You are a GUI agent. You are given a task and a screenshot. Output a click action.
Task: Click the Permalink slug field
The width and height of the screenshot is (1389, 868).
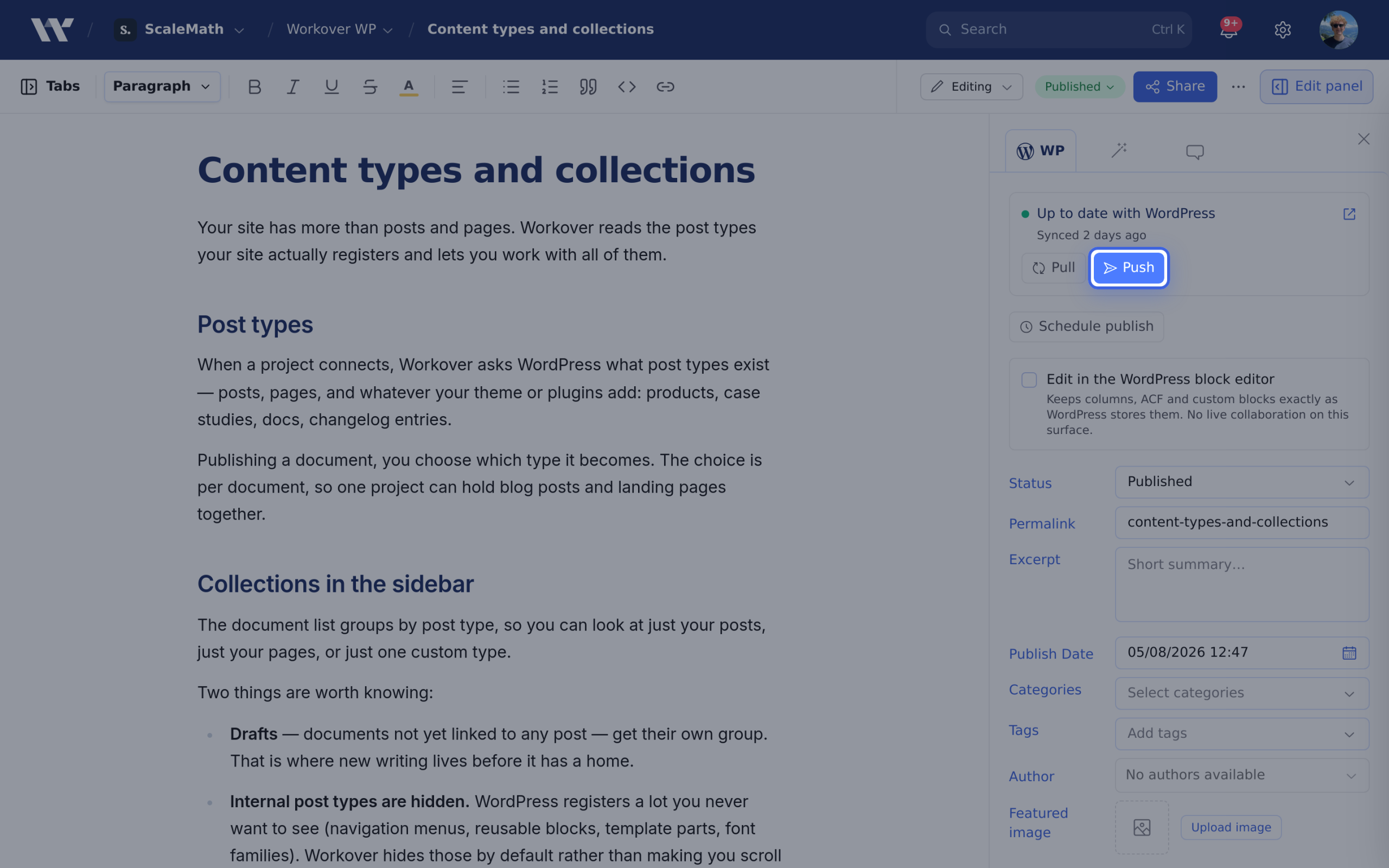tap(1242, 522)
